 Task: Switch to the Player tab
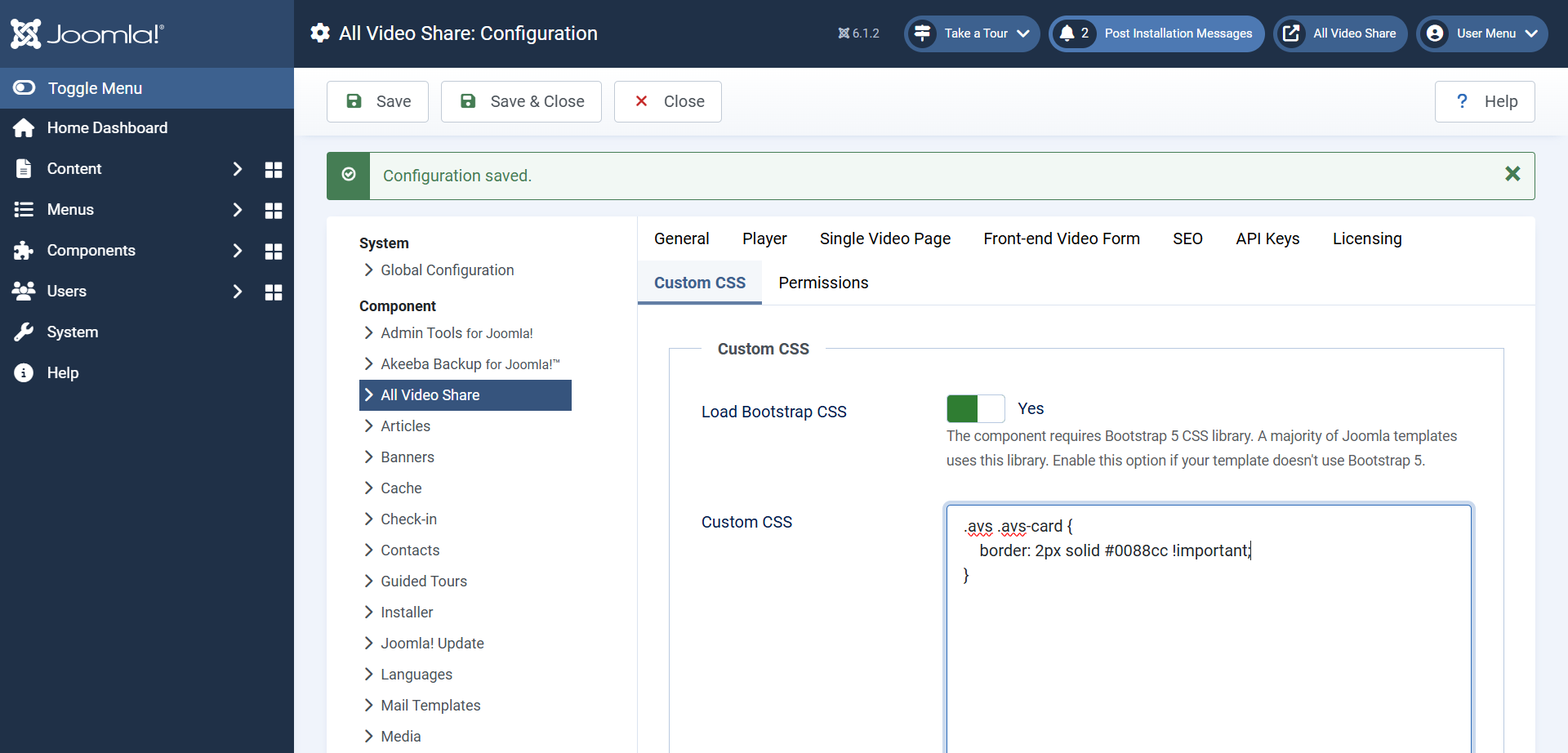(x=764, y=238)
